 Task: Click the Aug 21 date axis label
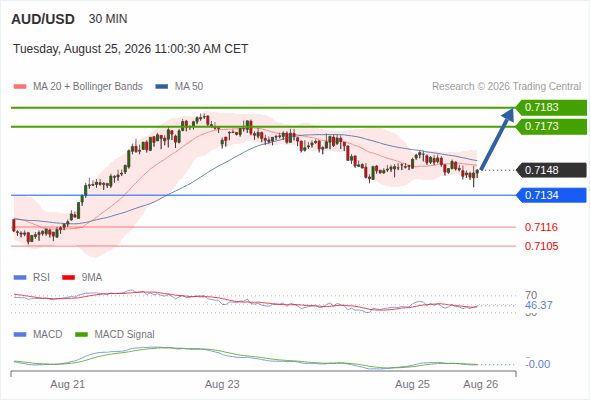[68, 385]
